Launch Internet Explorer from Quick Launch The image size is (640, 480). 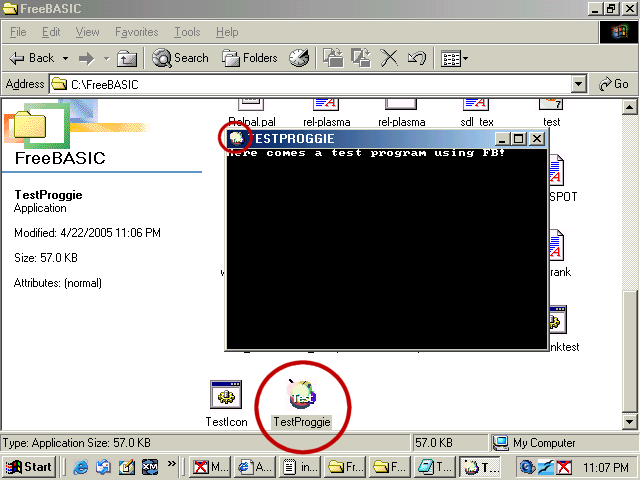coord(81,467)
